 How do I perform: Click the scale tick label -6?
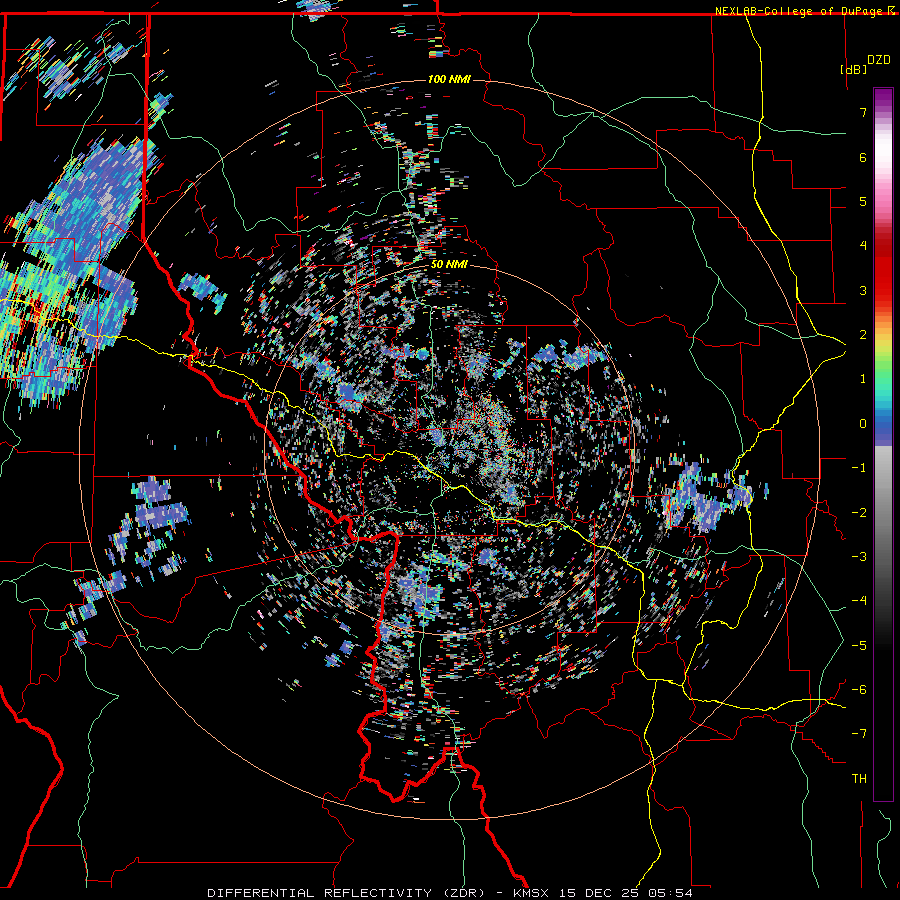tap(859, 690)
